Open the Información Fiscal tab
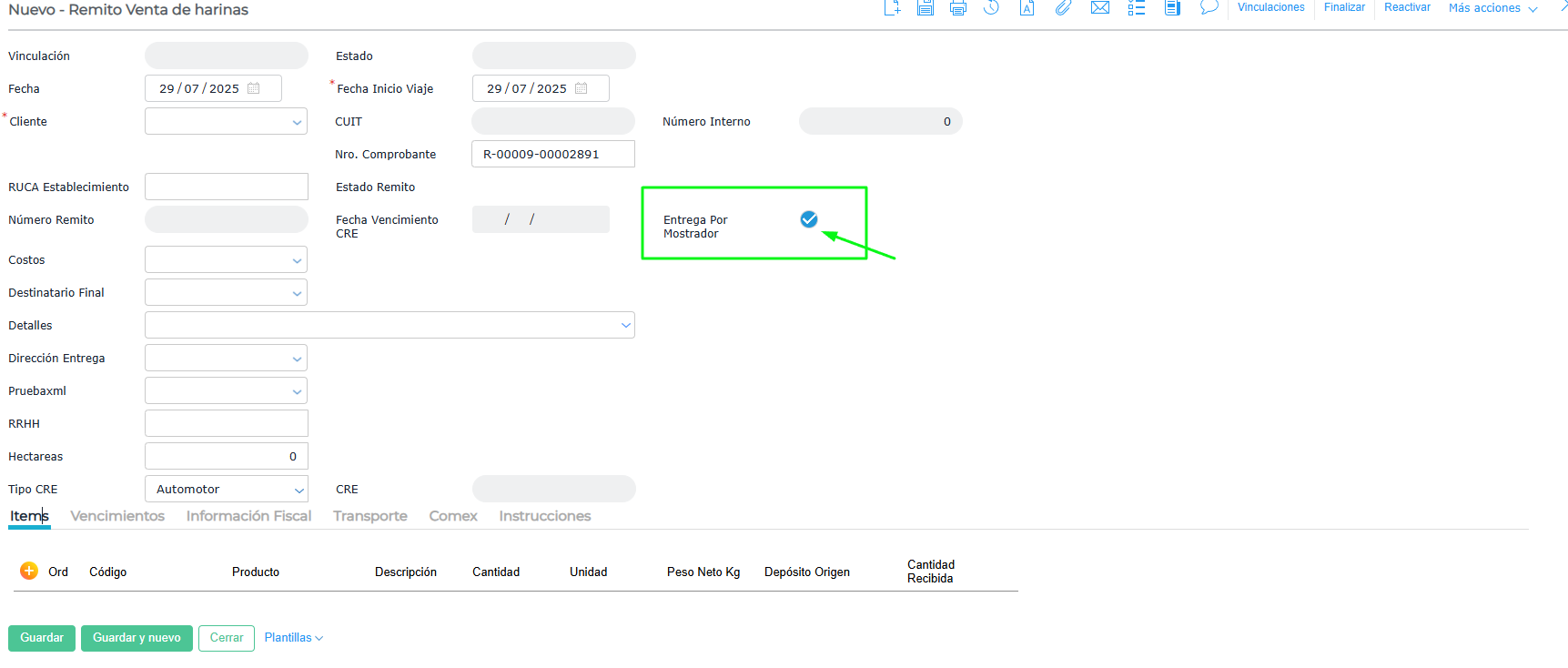Image resolution: width=1568 pixels, height=668 pixels. (248, 516)
